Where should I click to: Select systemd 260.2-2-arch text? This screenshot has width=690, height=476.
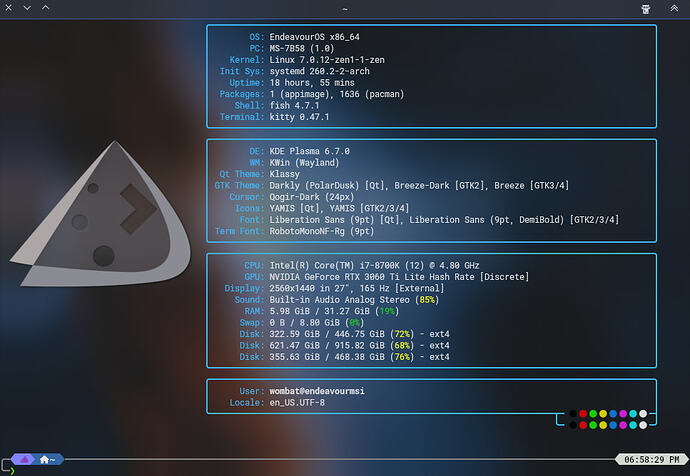point(319,71)
